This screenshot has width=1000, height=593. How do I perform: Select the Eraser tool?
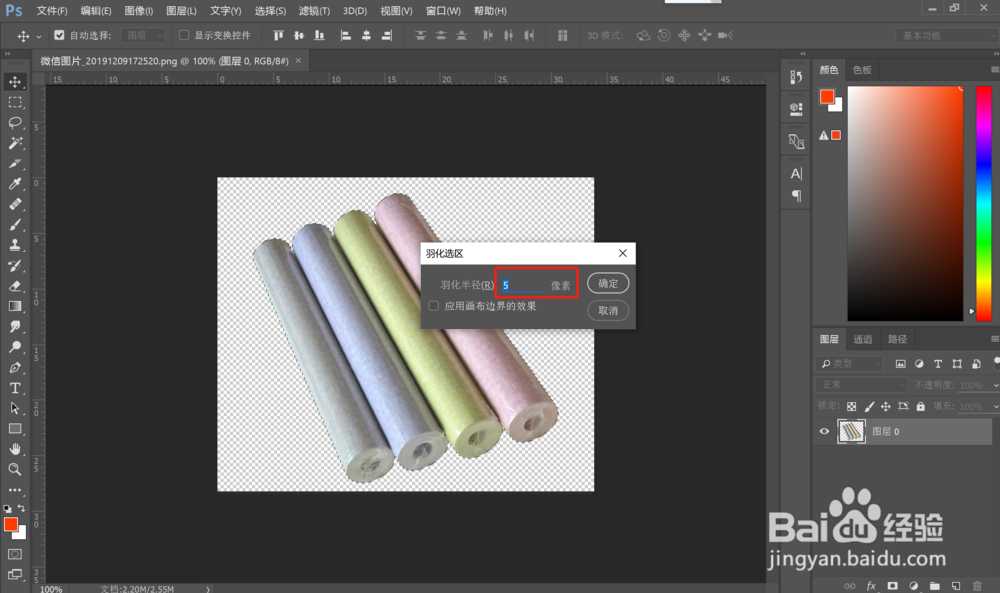(x=15, y=286)
